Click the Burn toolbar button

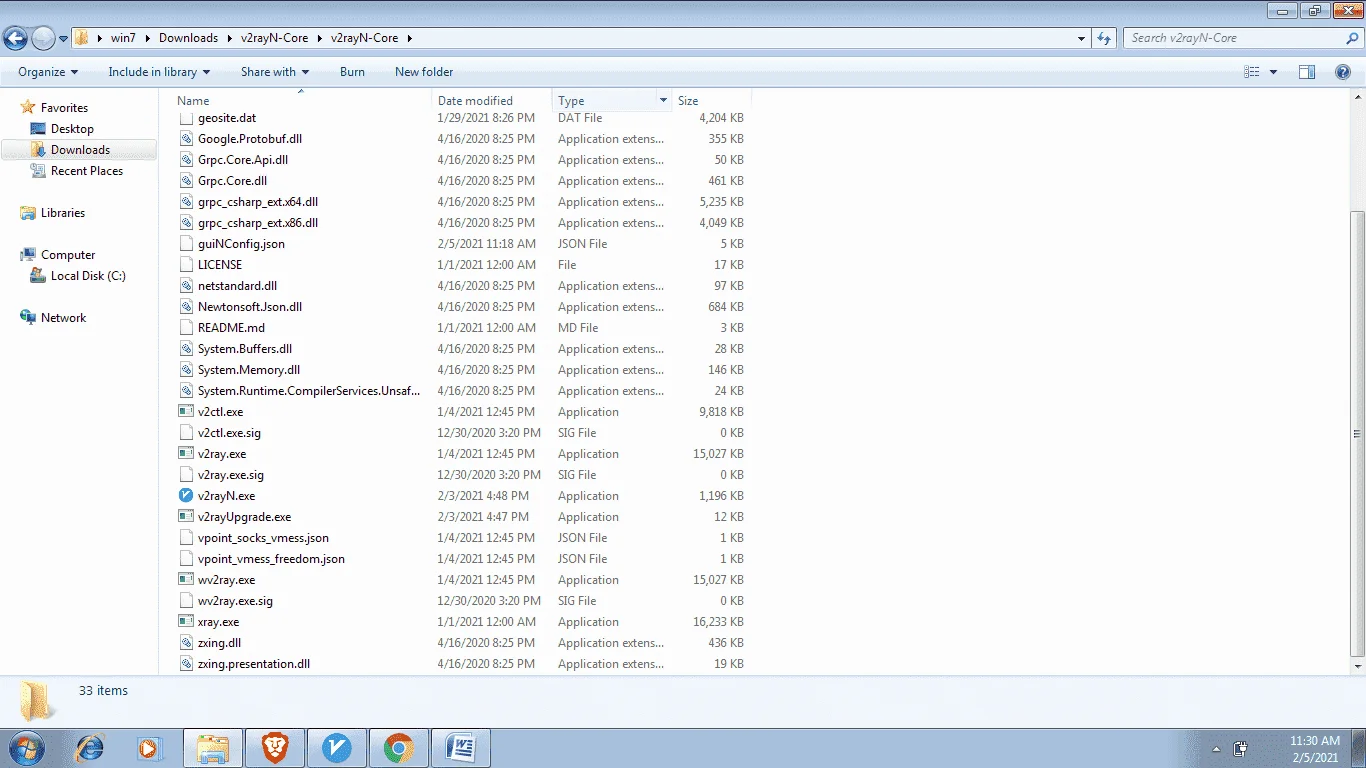coord(352,72)
